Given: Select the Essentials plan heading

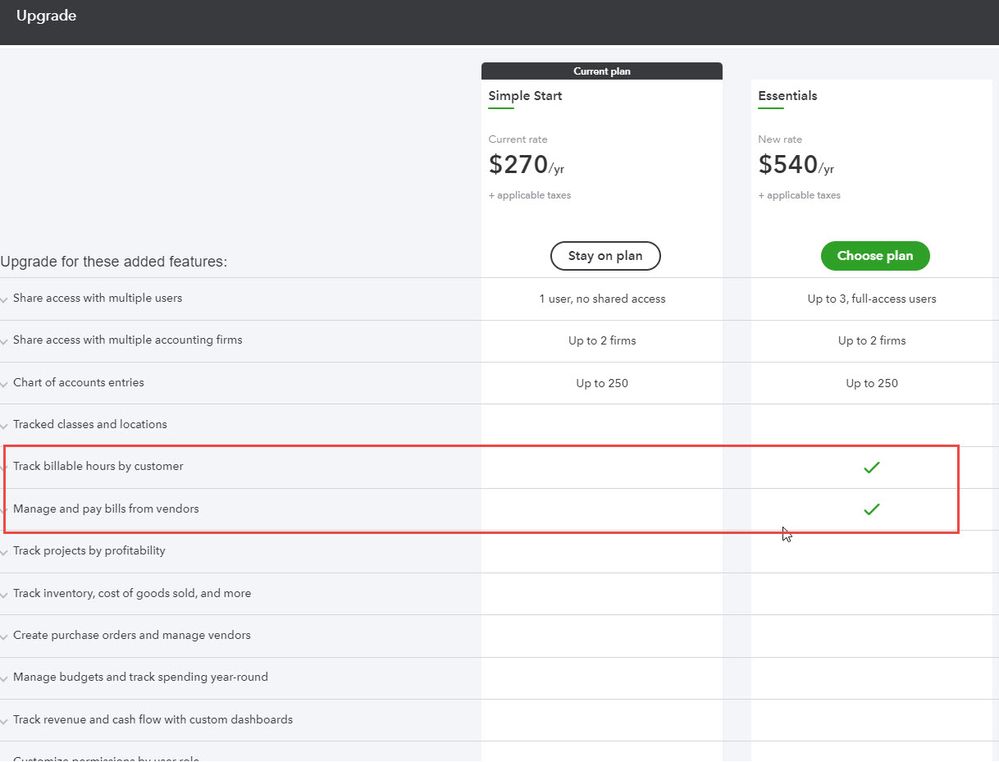Looking at the screenshot, I should pos(787,96).
